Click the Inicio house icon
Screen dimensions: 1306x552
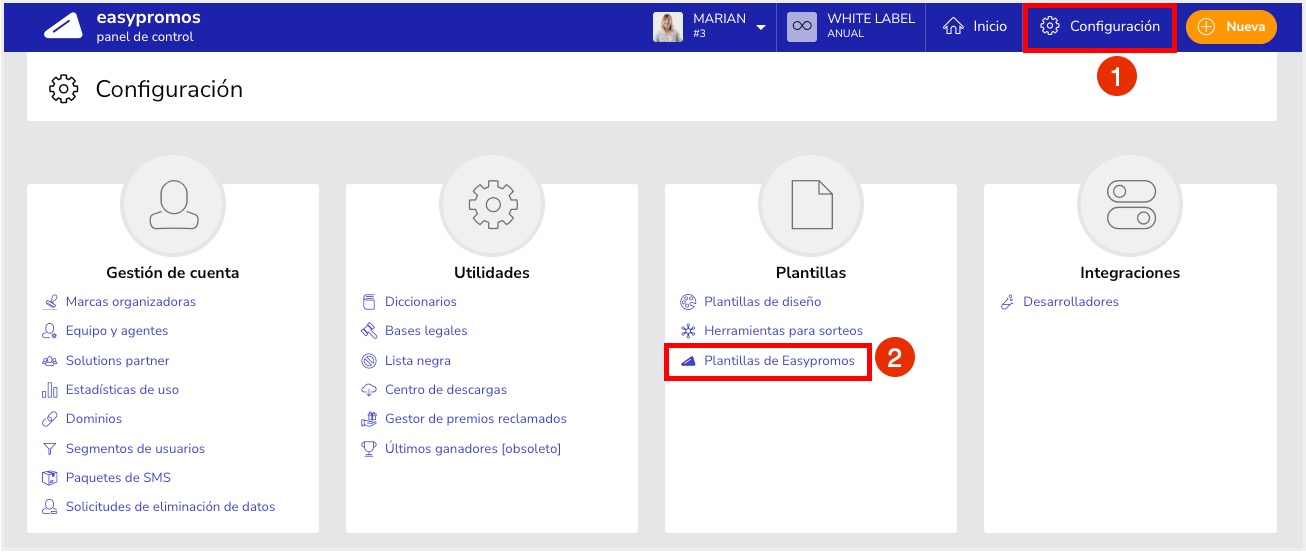(954, 27)
